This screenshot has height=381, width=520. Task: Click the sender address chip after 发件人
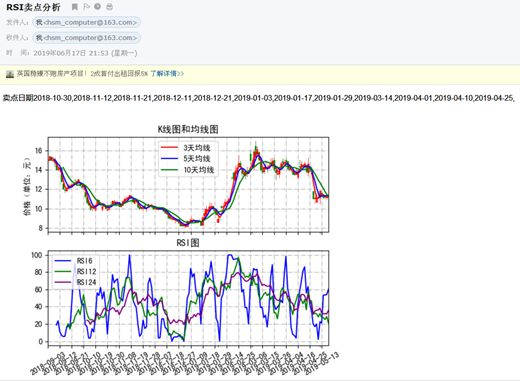[86, 22]
